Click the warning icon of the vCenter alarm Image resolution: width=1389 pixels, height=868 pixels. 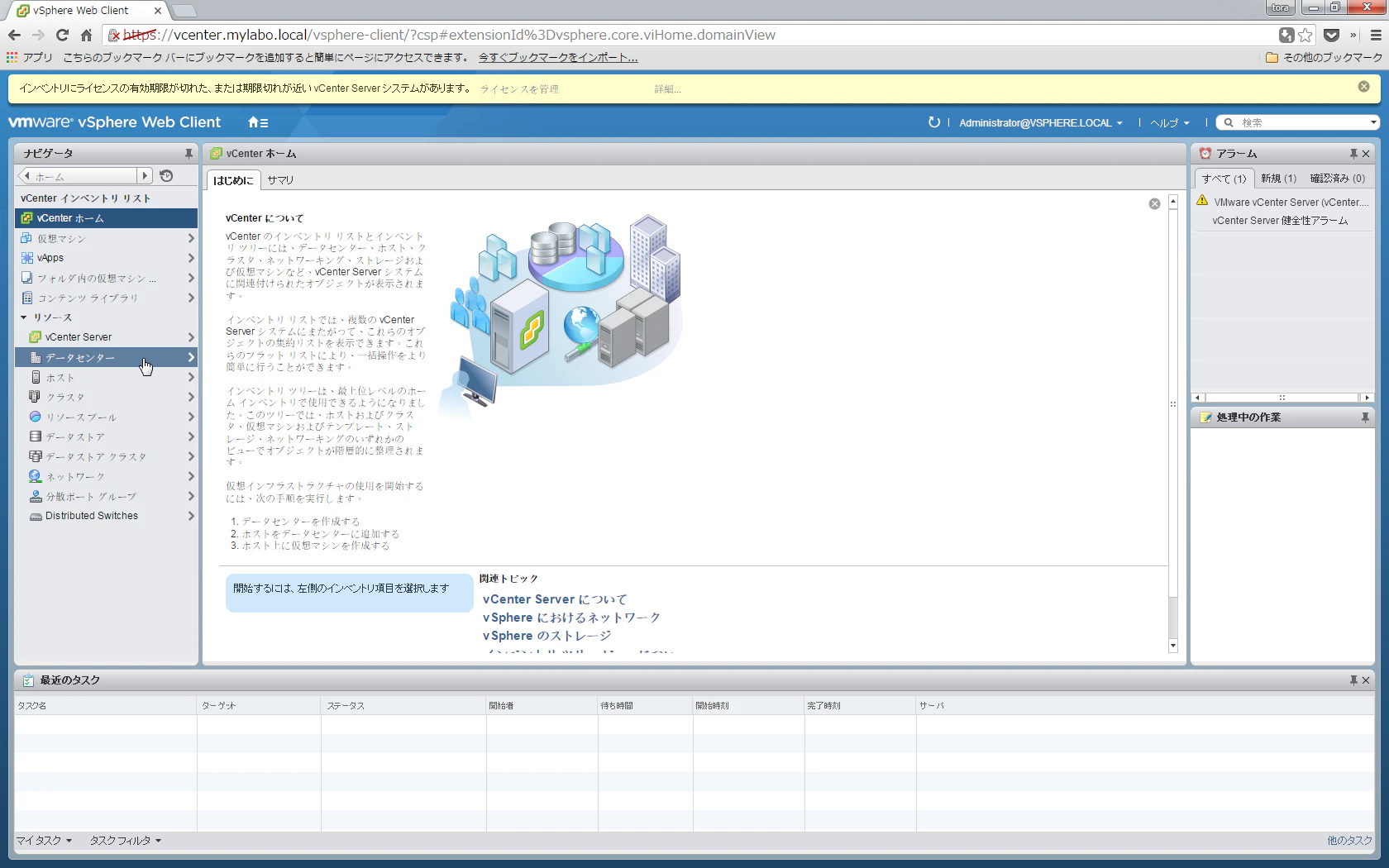tap(1202, 201)
